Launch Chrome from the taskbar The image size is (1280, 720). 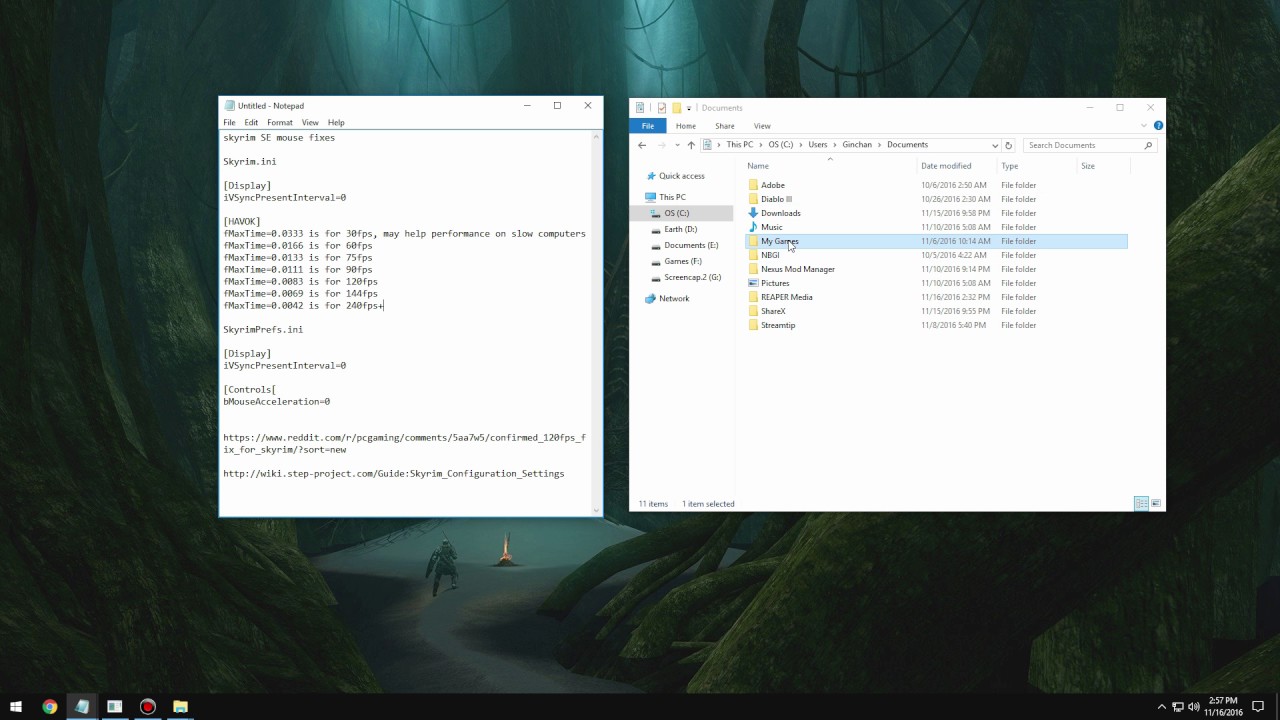[49, 706]
